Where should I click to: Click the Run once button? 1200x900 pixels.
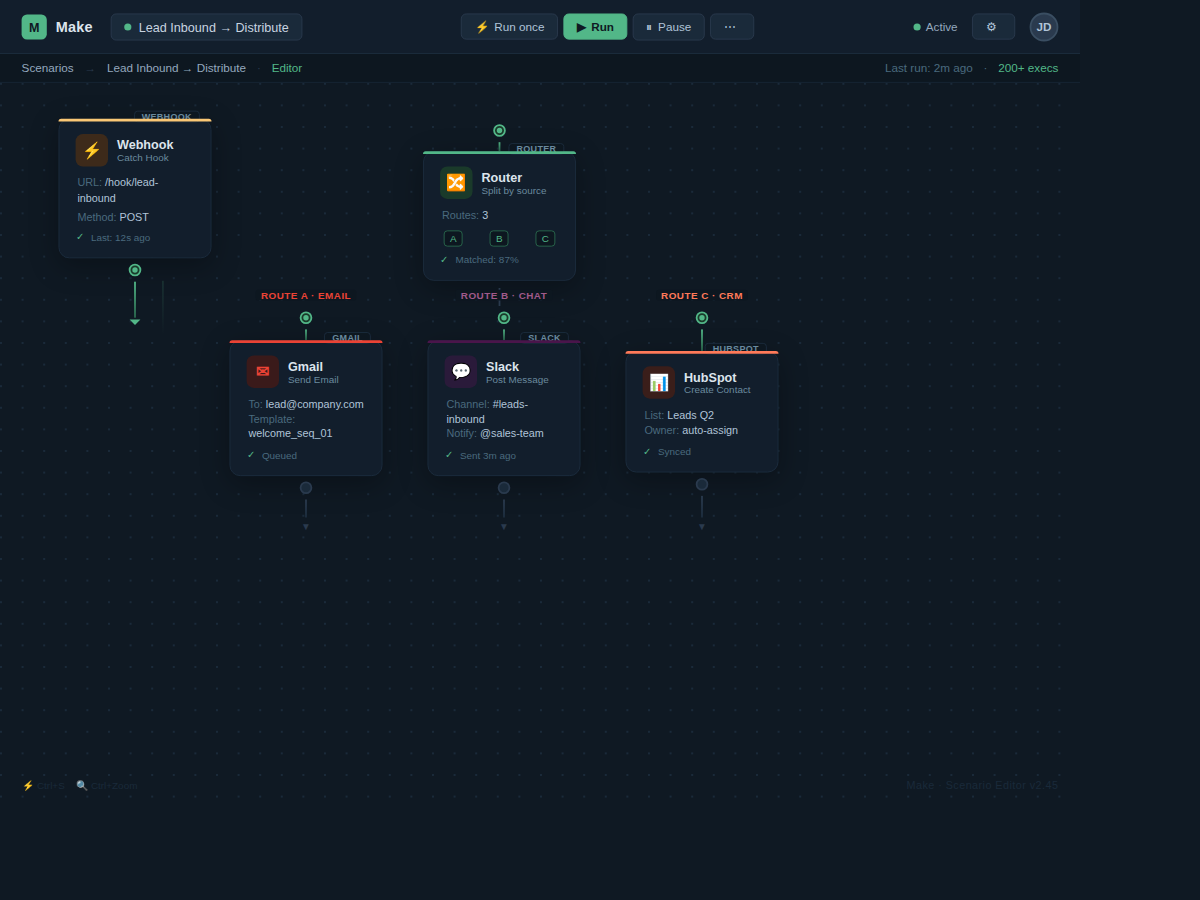(x=509, y=27)
